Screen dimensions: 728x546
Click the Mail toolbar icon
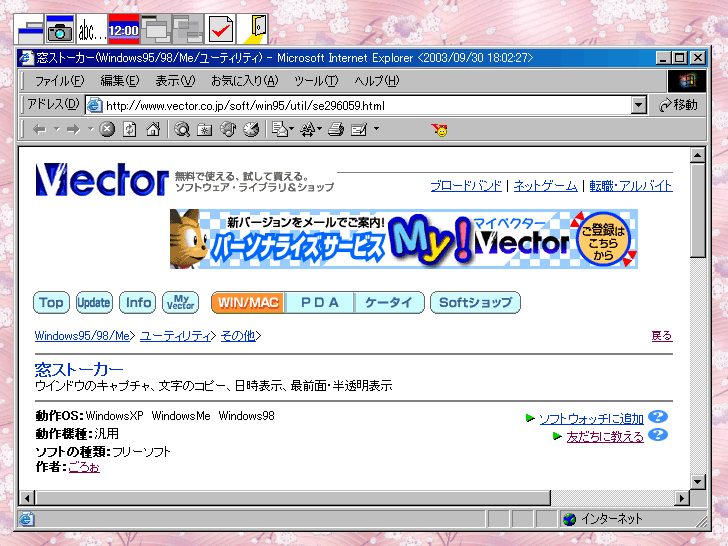(x=280, y=129)
